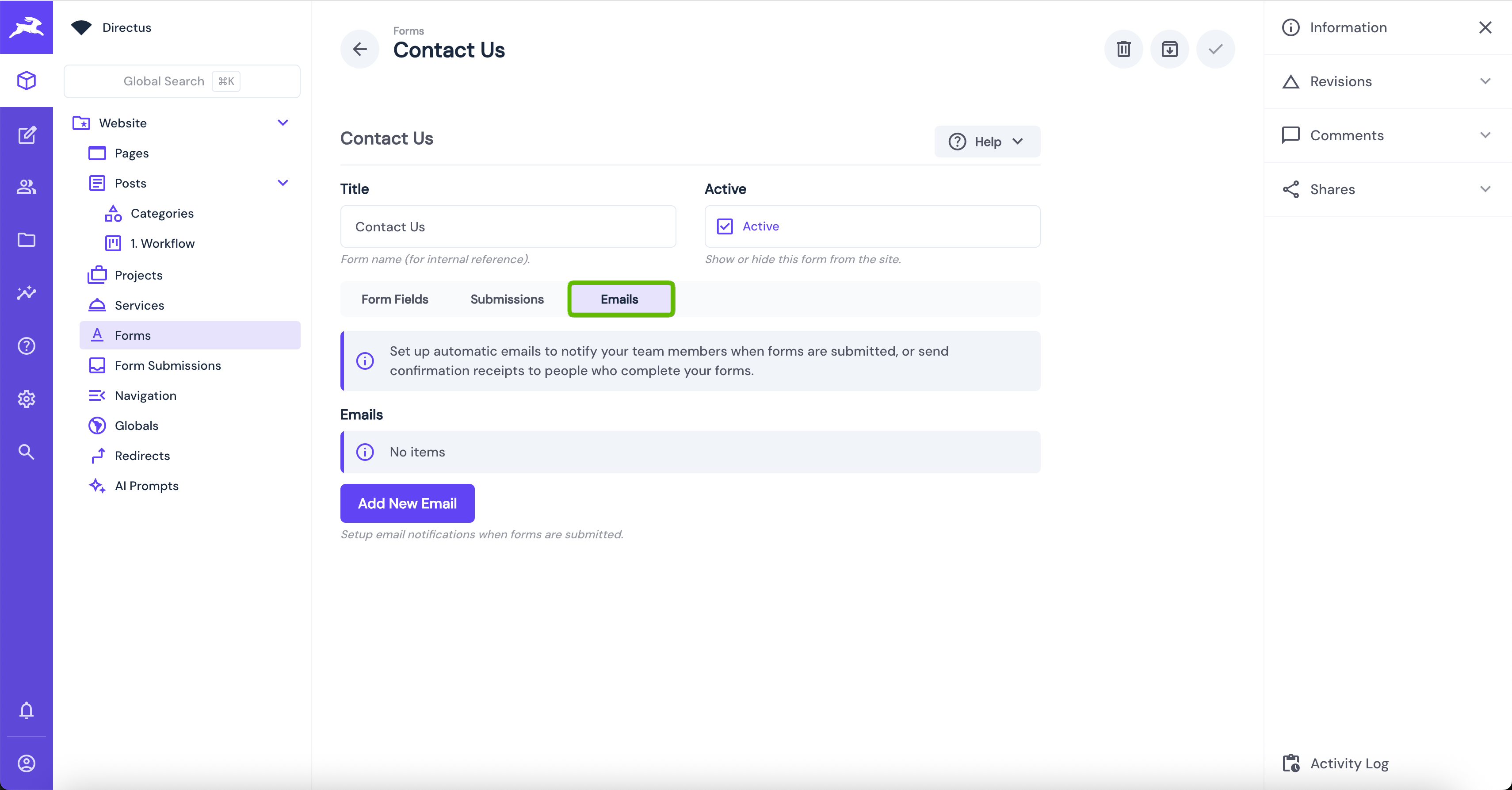Go back using the arrow button
This screenshot has width=1512, height=790.
point(360,49)
